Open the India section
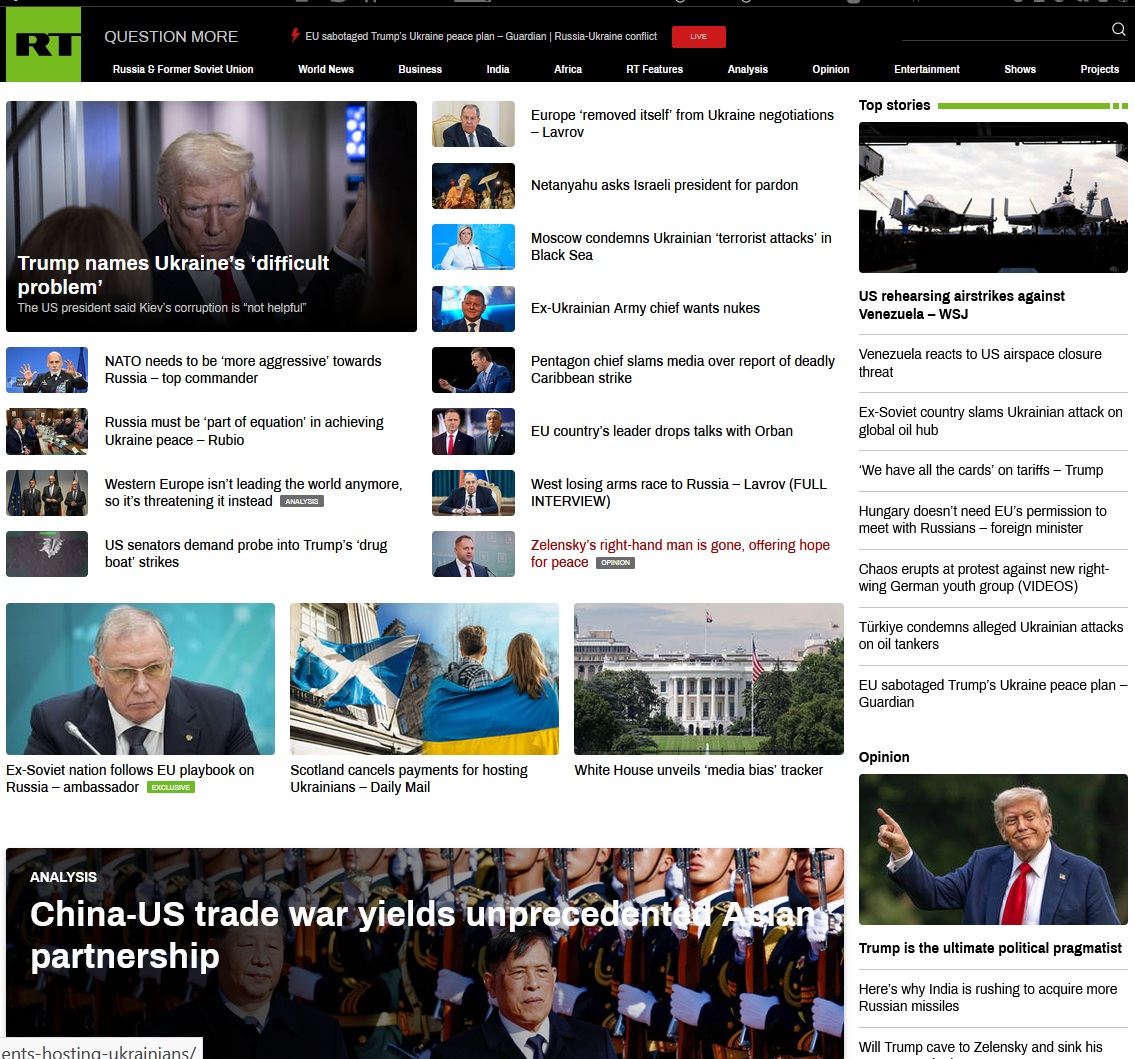The image size is (1135, 1059). (498, 69)
